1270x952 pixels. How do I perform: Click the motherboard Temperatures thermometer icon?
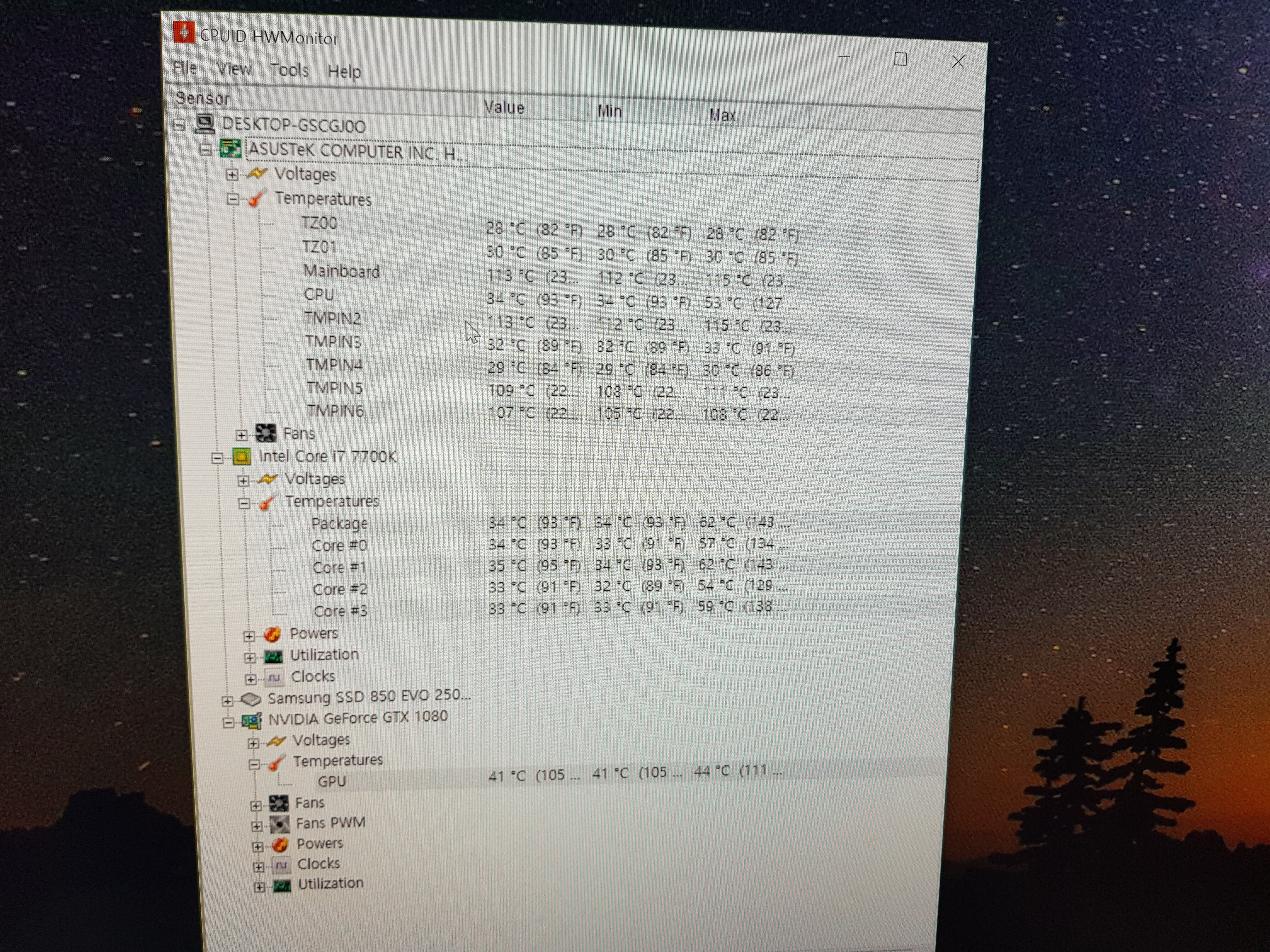(257, 198)
